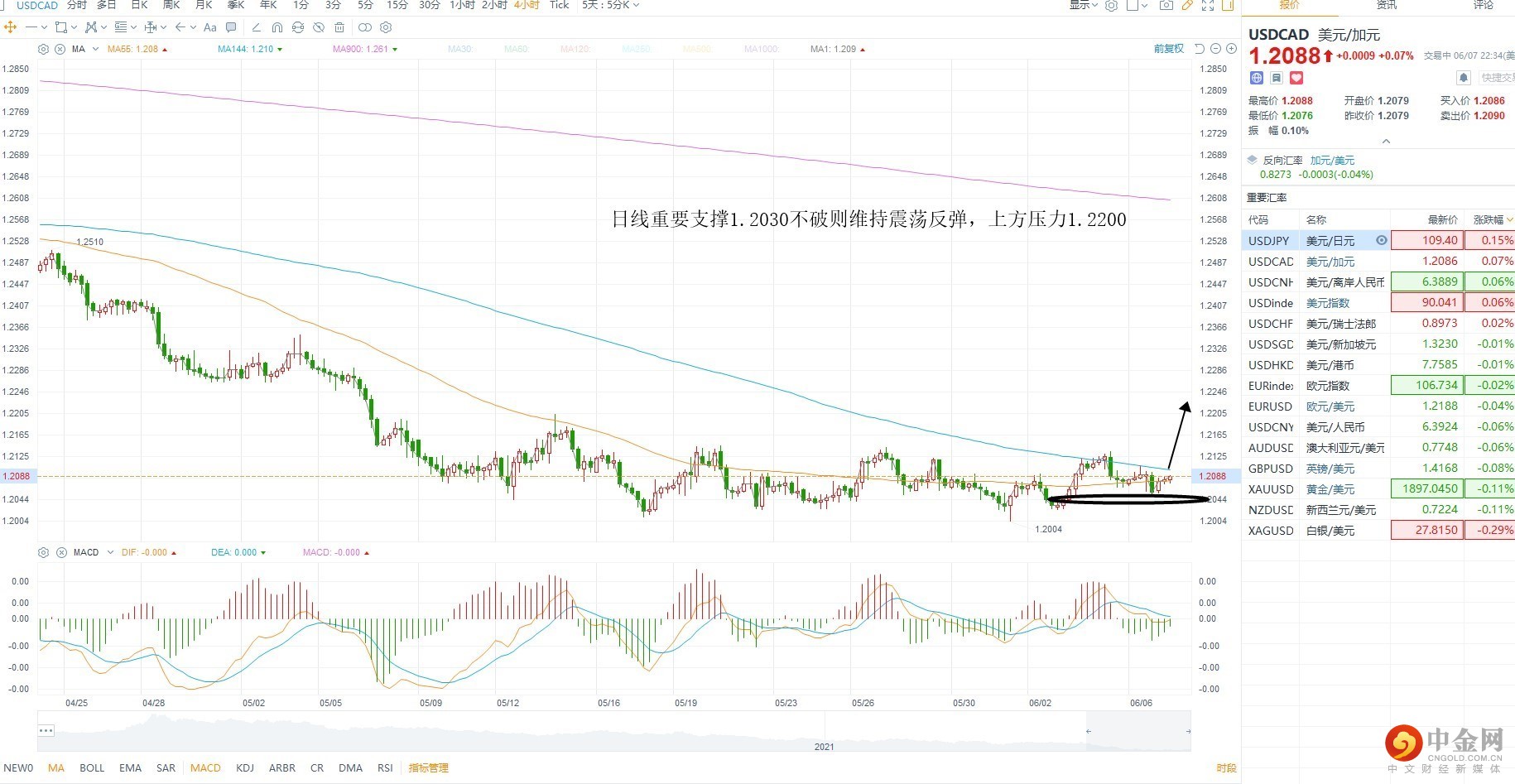This screenshot has height=784, width=1515.
Task: Take a chart screenshot with camera icon
Action: click(x=1166, y=5)
